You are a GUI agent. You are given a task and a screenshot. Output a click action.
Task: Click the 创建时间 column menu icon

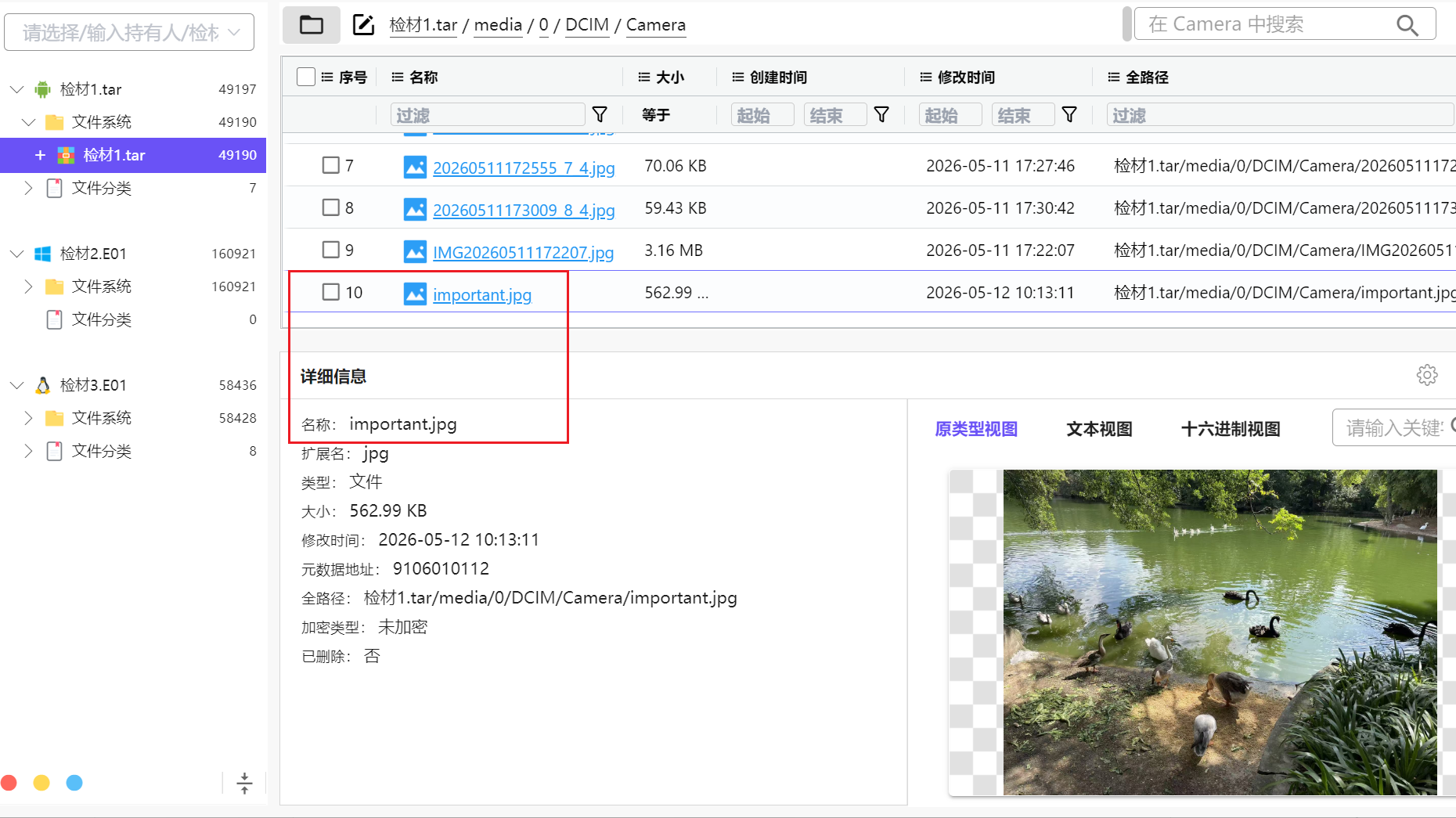click(738, 77)
